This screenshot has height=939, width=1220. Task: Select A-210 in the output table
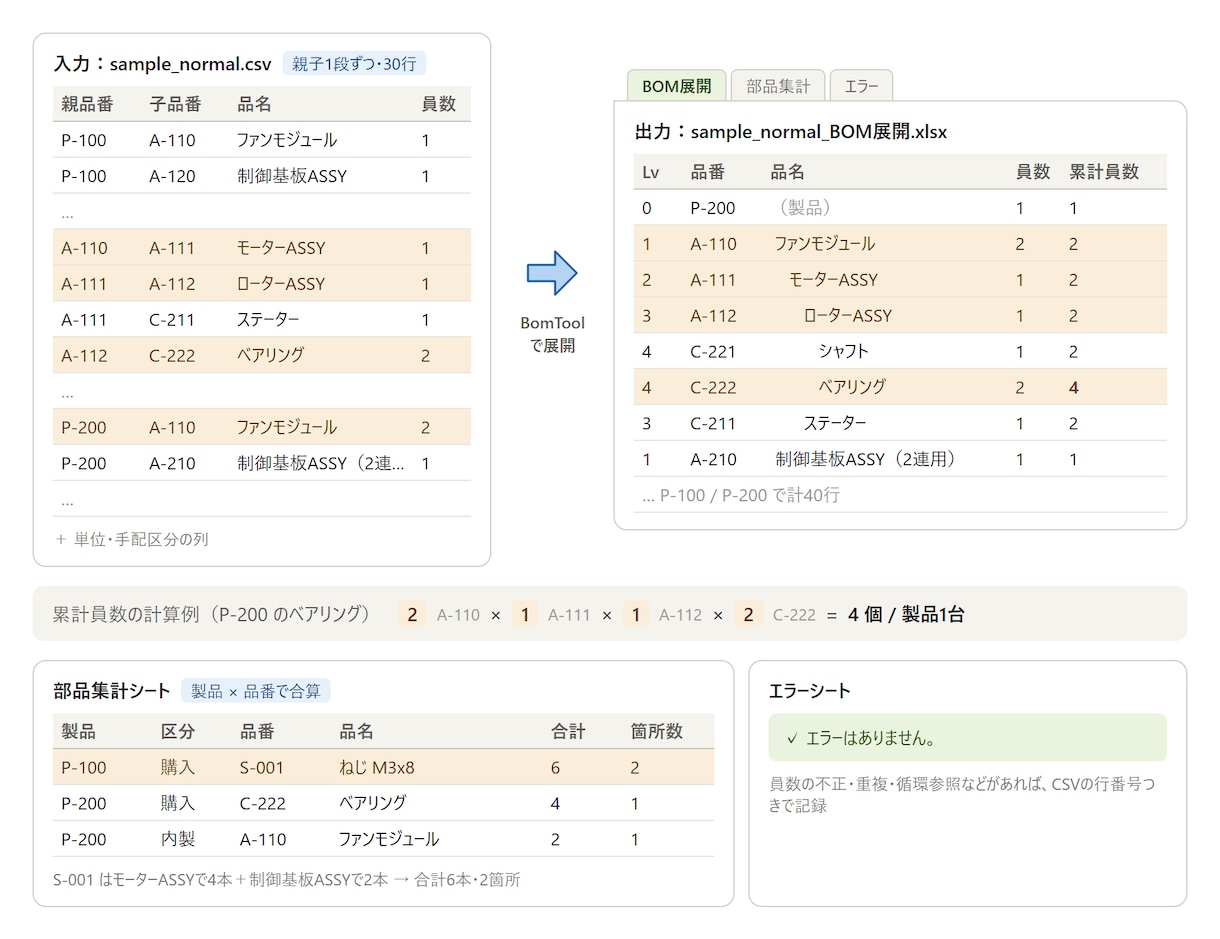713,459
